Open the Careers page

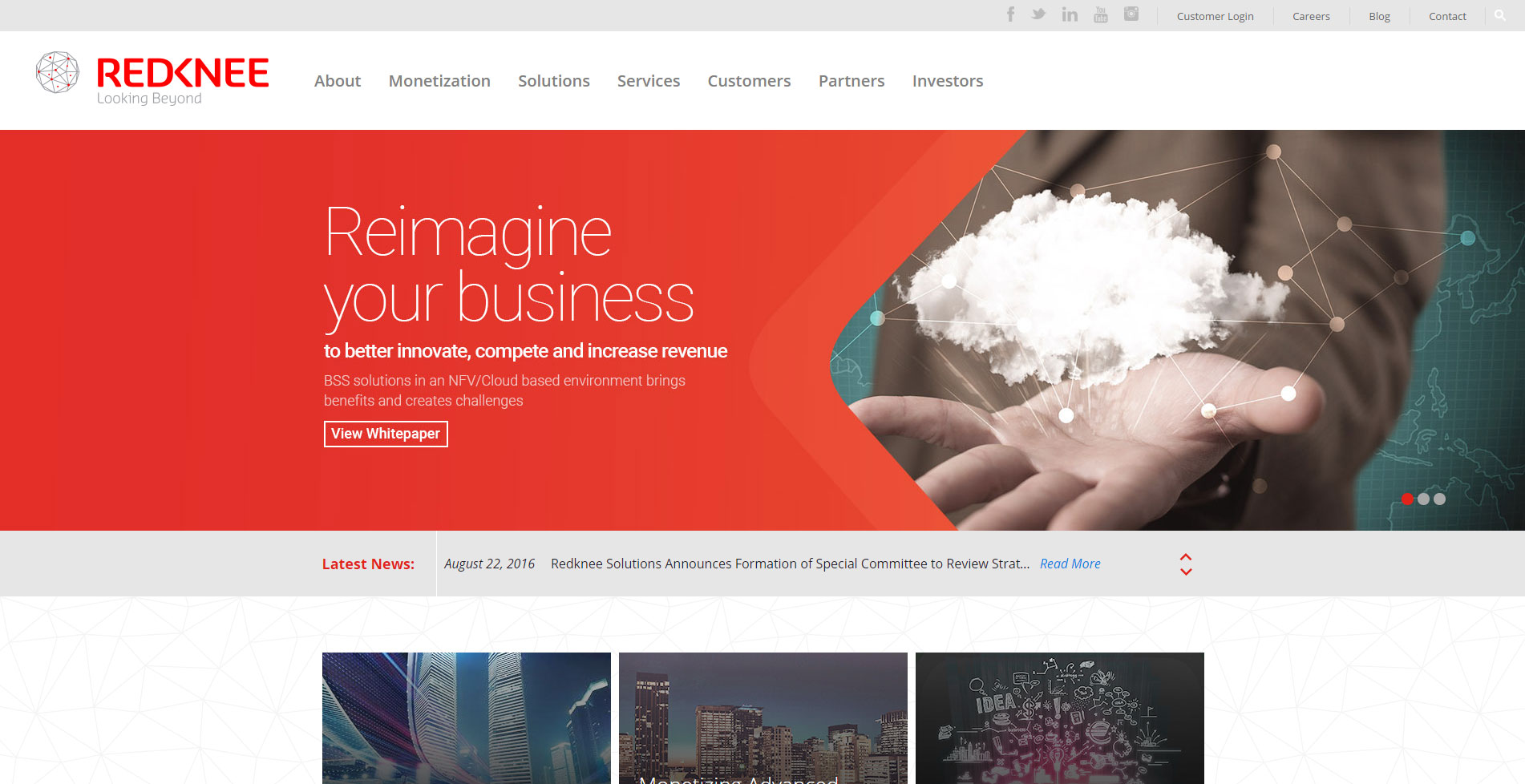1310,15
